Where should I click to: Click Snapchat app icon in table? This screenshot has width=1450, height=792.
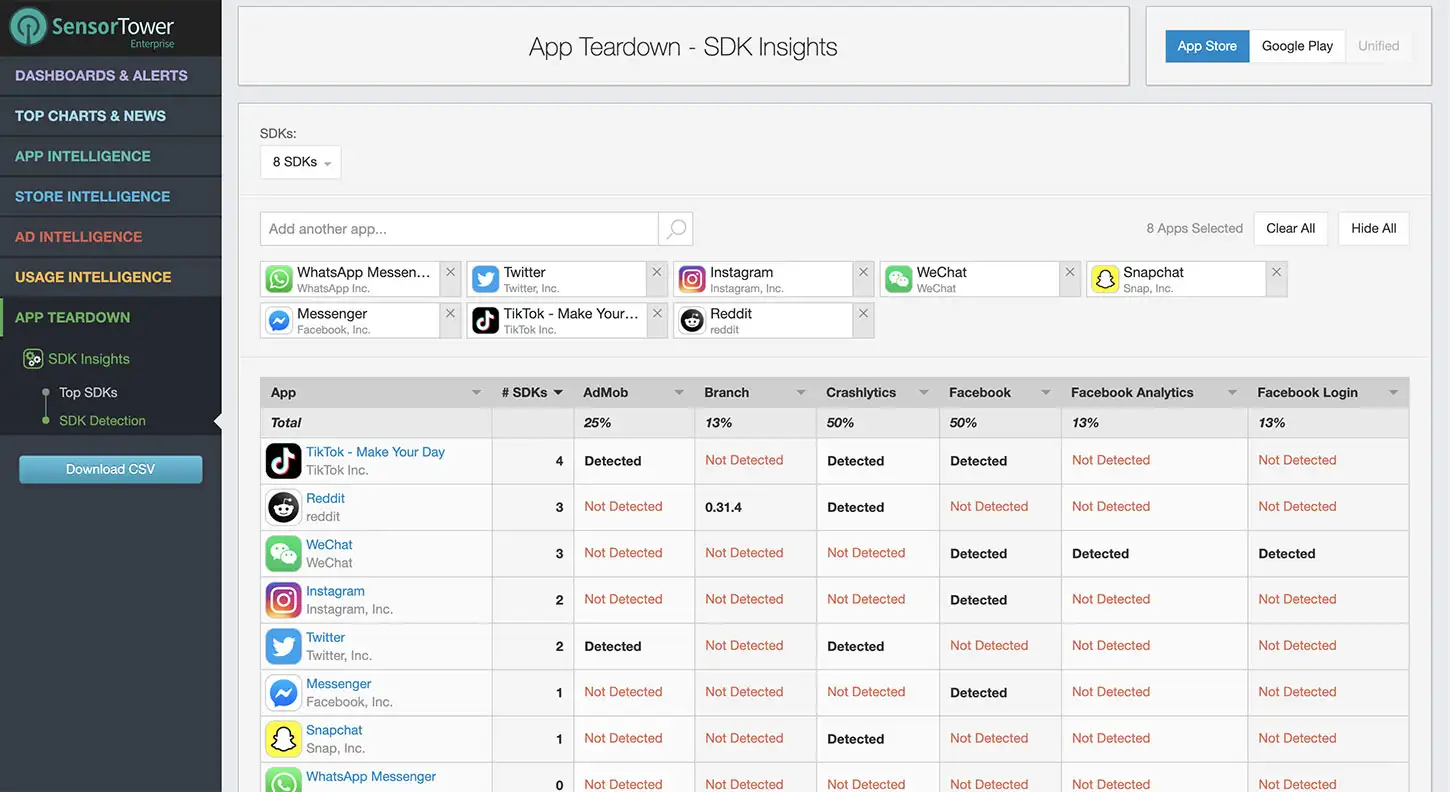coord(284,739)
